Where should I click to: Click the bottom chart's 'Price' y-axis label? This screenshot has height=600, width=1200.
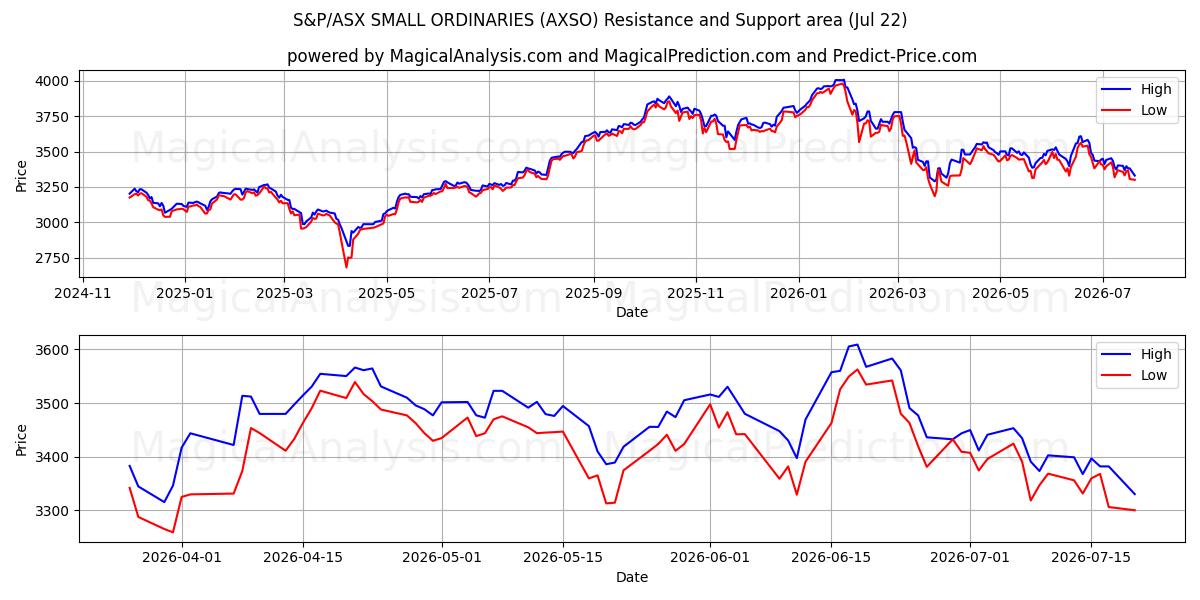(x=22, y=439)
